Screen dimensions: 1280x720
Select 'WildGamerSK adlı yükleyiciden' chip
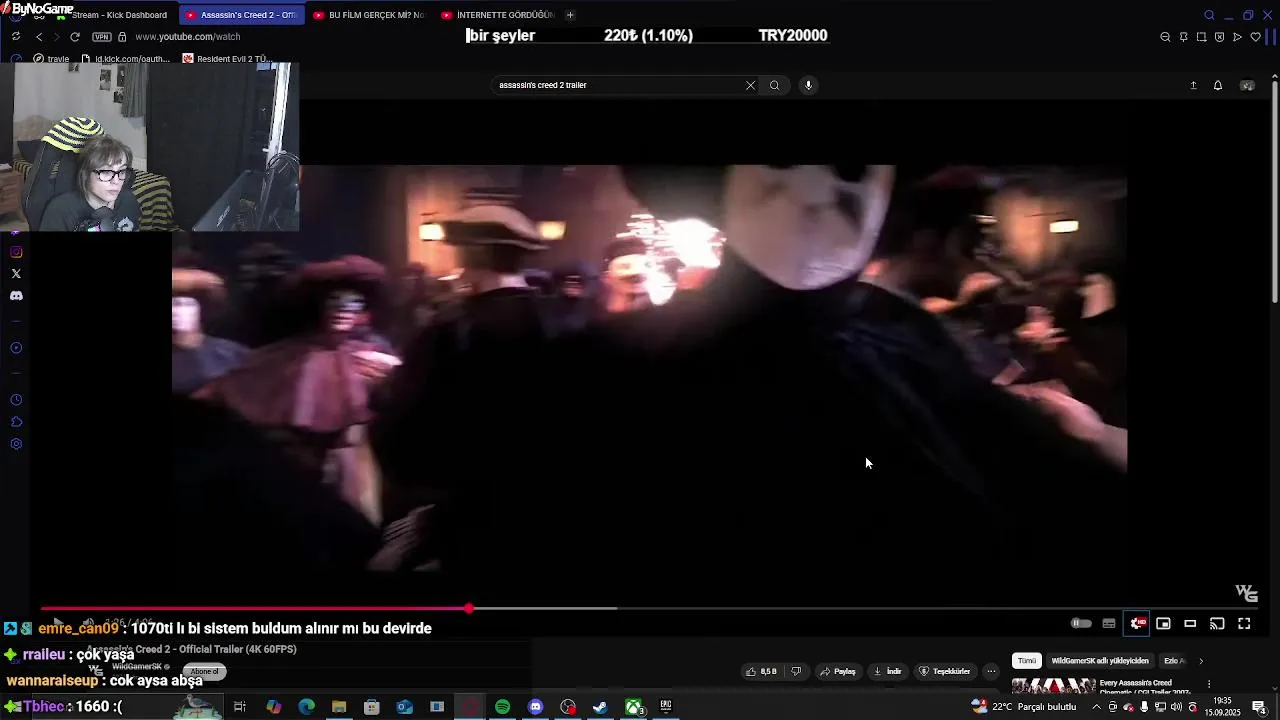[x=1100, y=661]
